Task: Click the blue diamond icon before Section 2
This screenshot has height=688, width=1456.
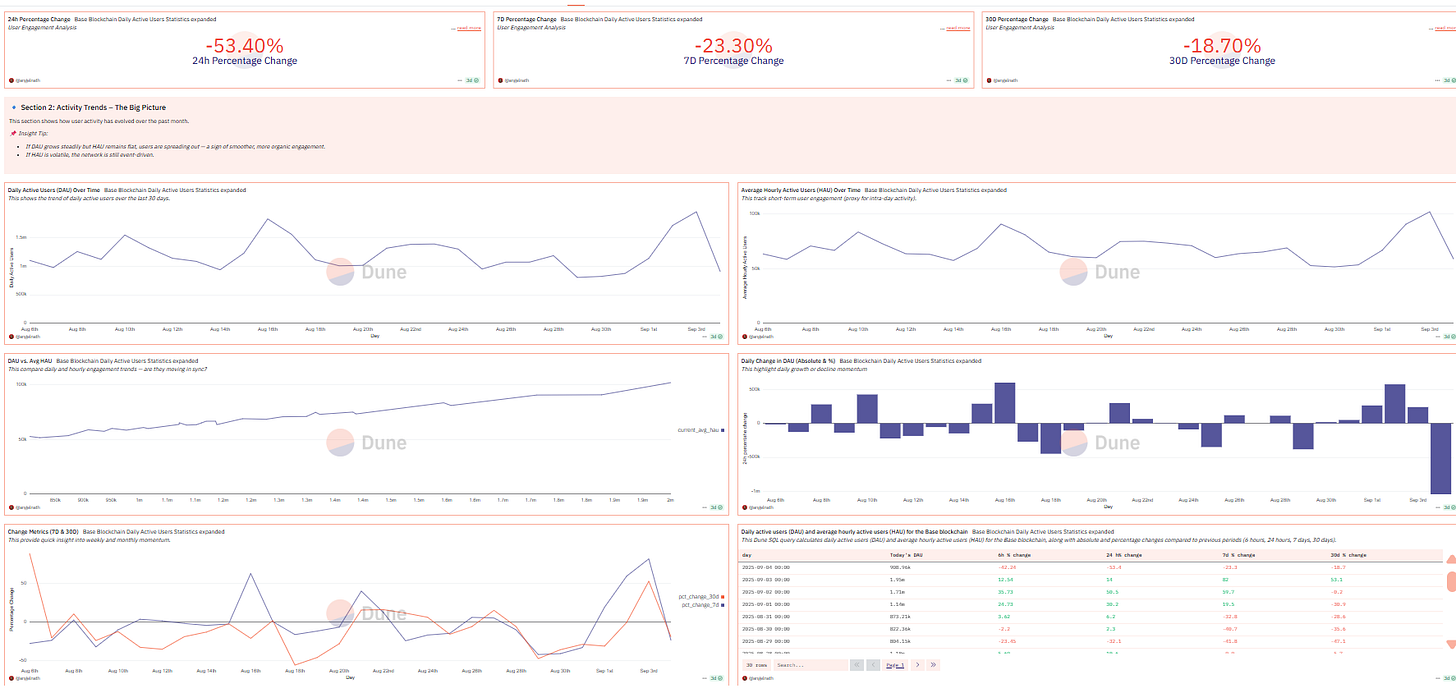Action: pos(13,107)
